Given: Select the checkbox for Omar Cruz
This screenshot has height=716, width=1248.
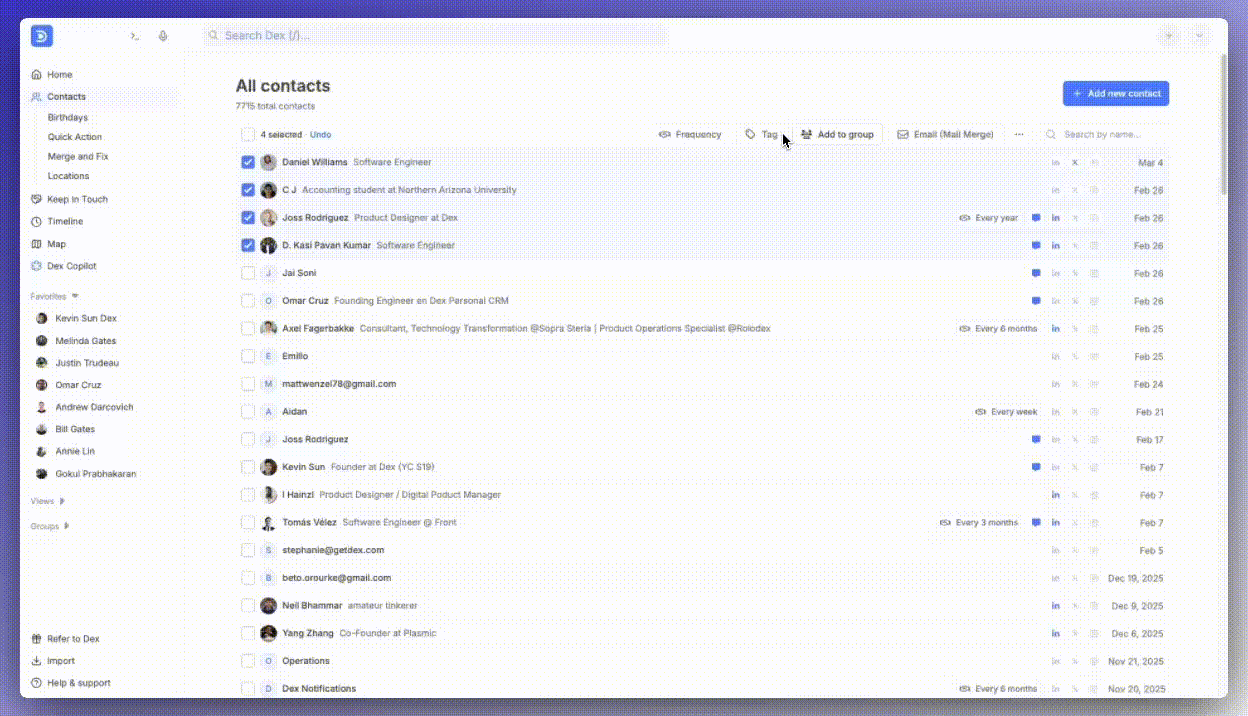Looking at the screenshot, I should pyautogui.click(x=247, y=300).
